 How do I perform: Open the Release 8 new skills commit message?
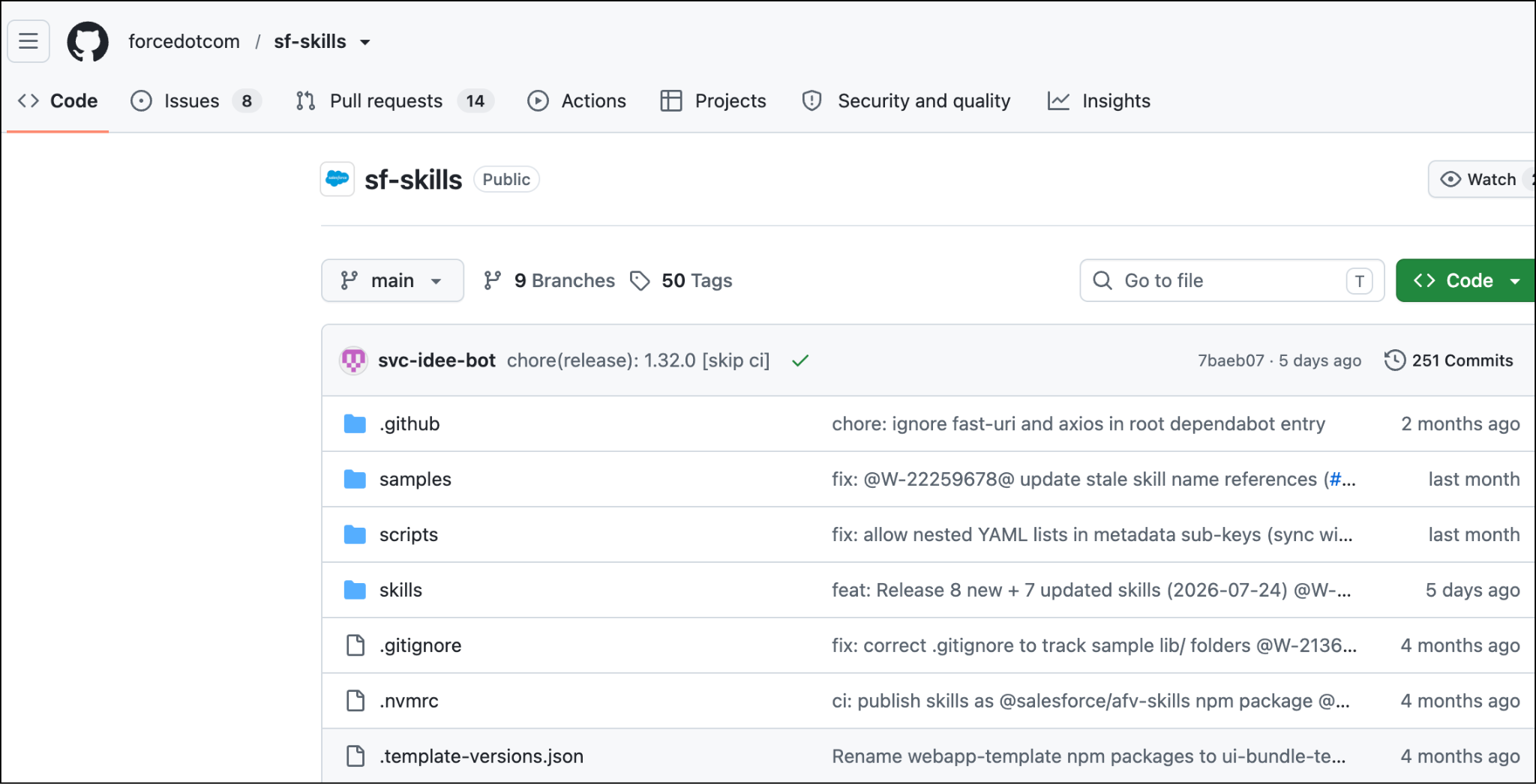pos(1091,590)
